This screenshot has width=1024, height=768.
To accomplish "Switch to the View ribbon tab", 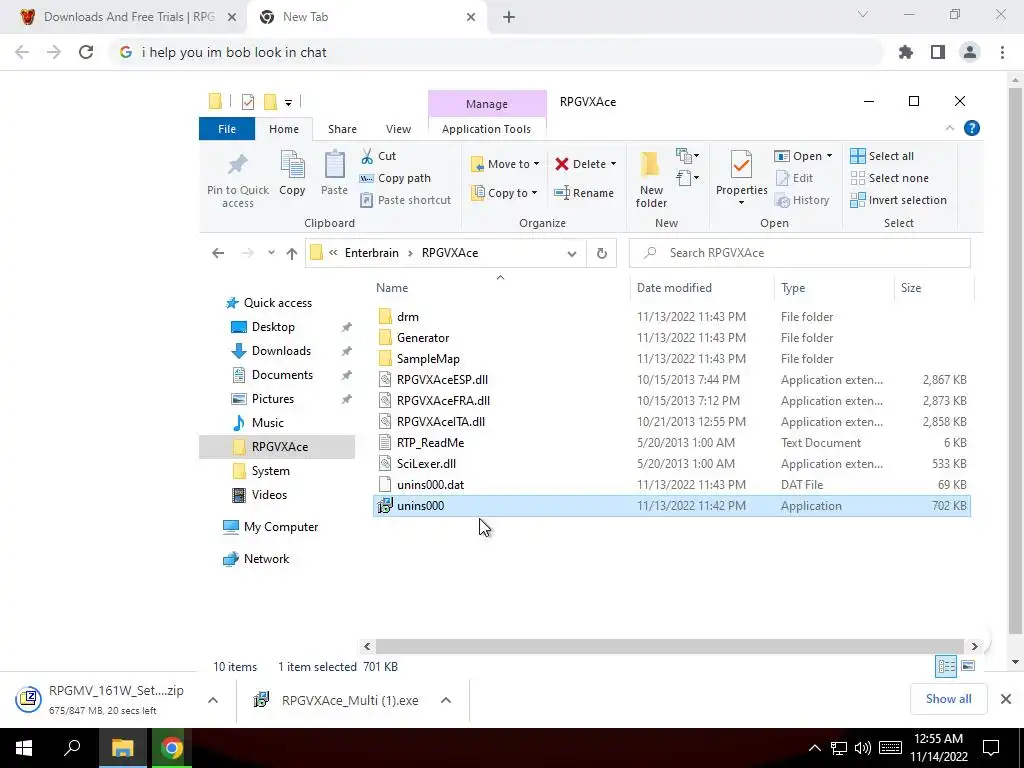I will point(398,129).
